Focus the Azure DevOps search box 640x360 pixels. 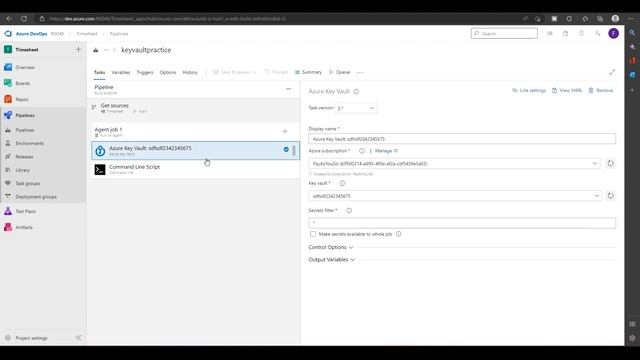tap(504, 33)
